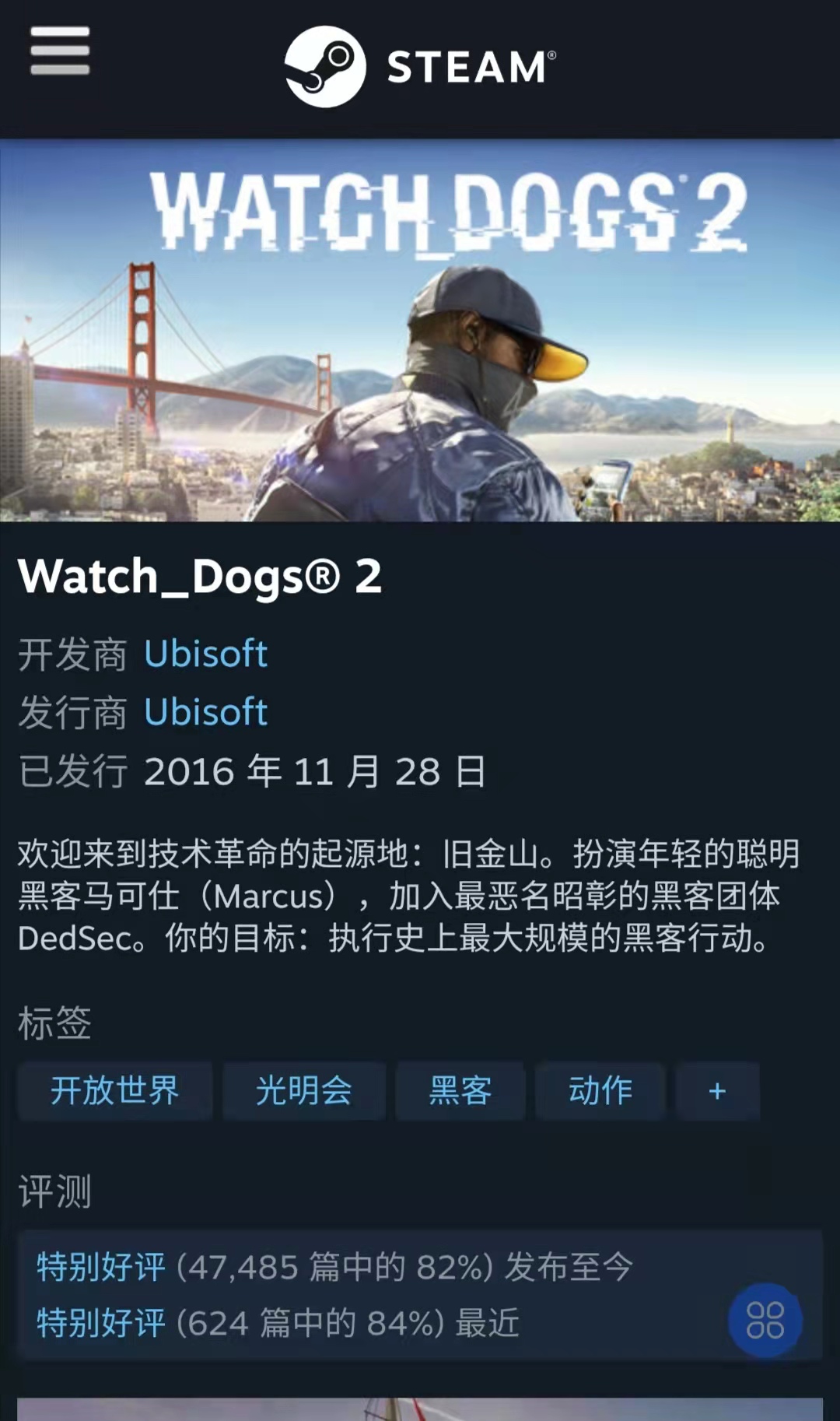Tap the screenshot thumbnail at the page bottom
The height and width of the screenshot is (1421, 840).
420,1409
